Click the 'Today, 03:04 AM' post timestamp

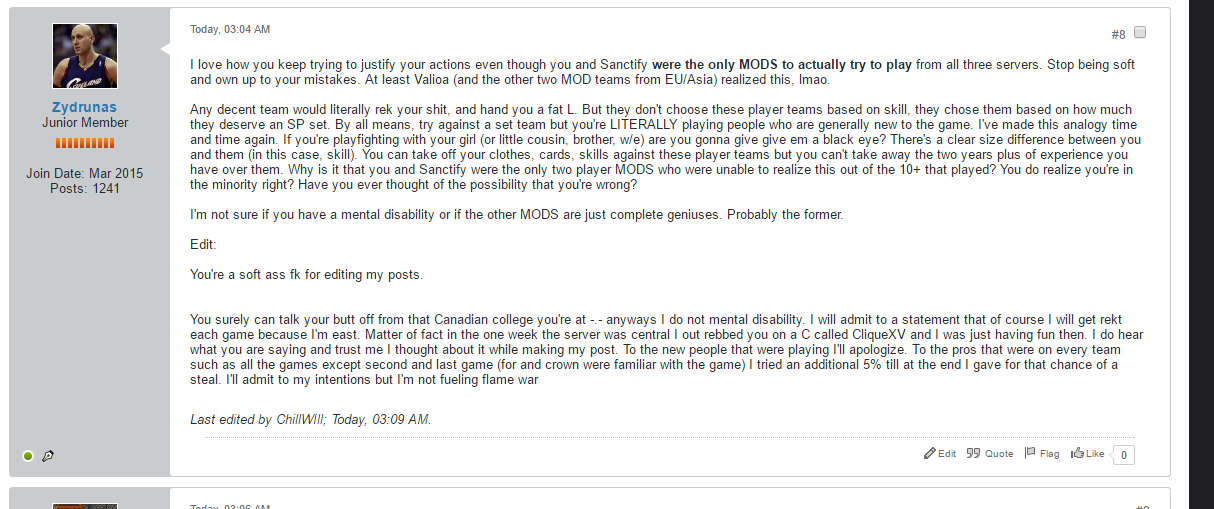(230, 29)
